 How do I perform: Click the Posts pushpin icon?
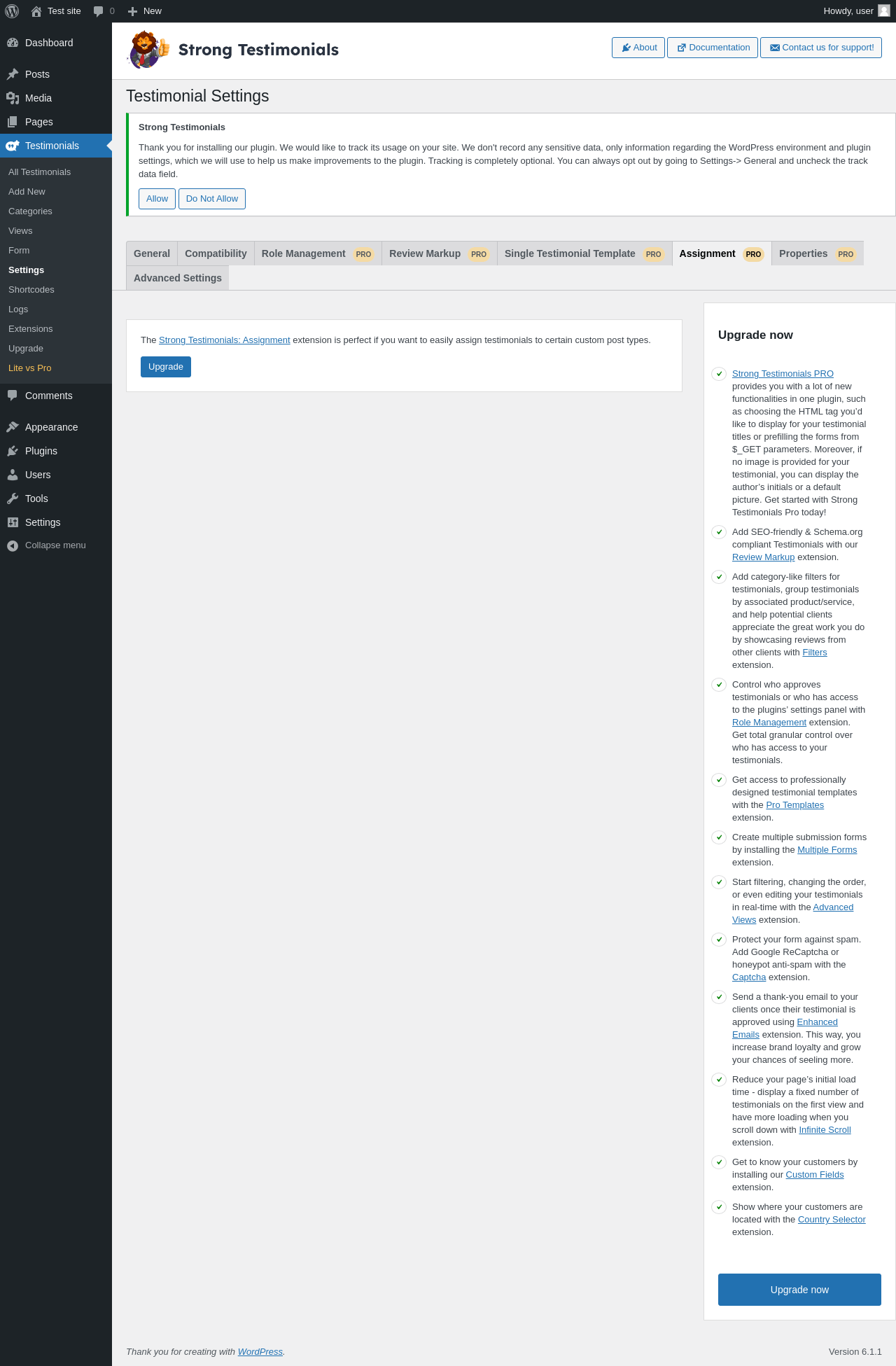pos(13,74)
